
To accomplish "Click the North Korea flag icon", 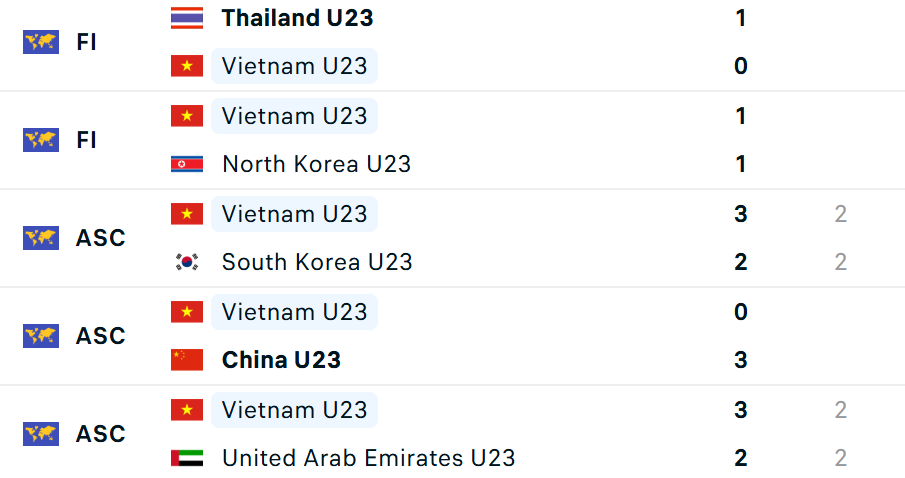I will tap(187, 164).
